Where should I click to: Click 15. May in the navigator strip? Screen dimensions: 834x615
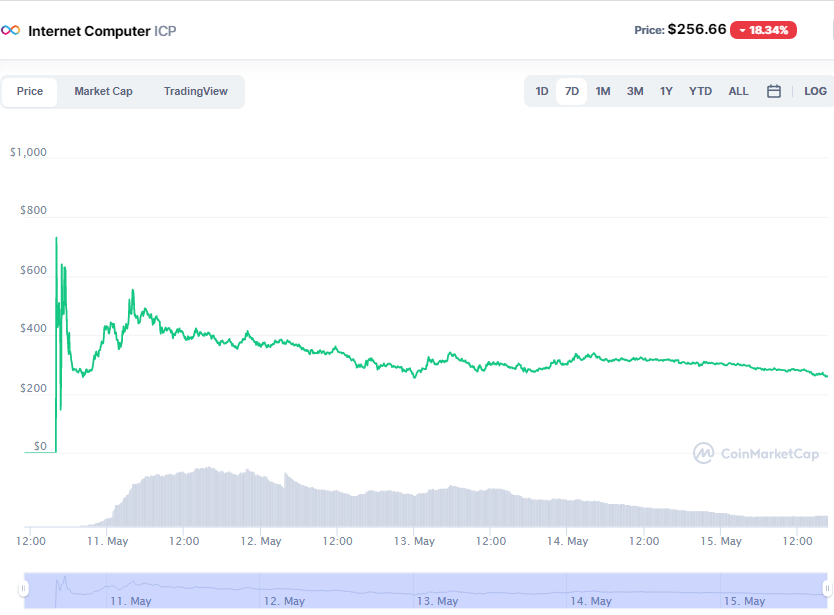click(744, 601)
